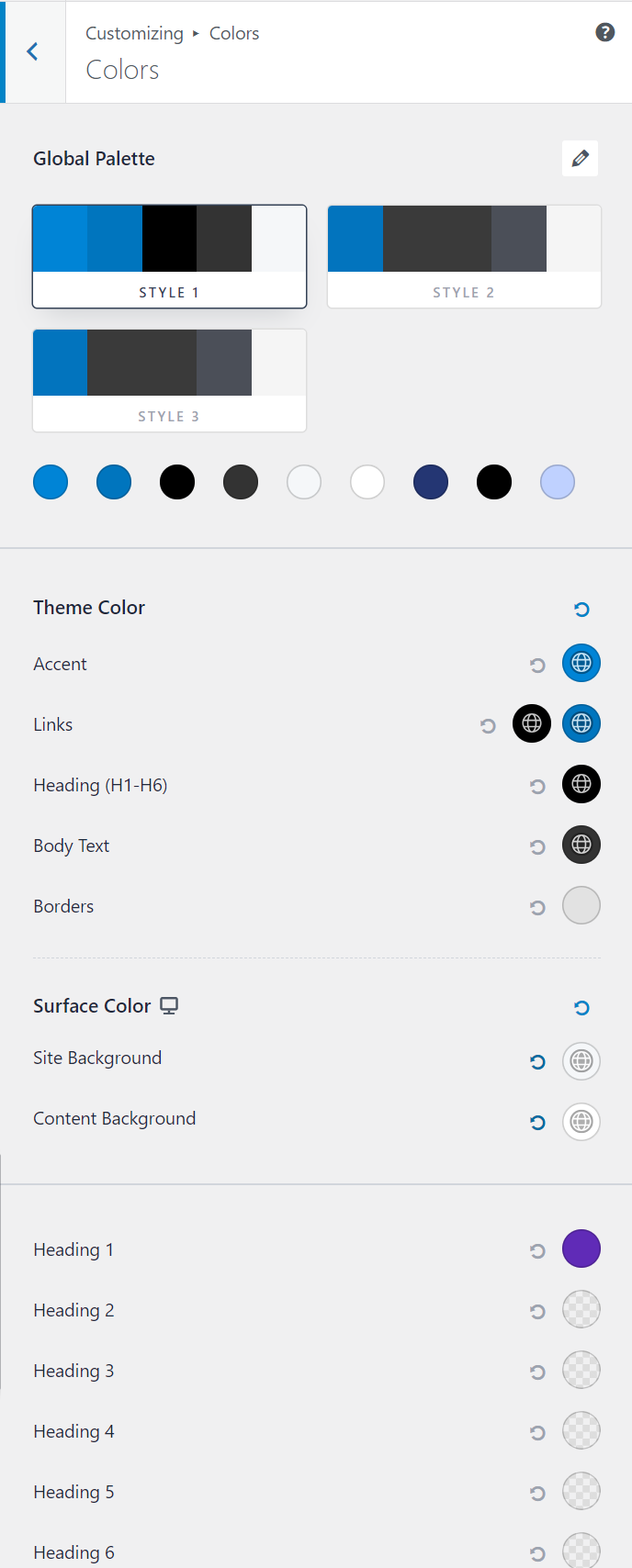Click the Global Palette edit pencil icon
Image resolution: width=632 pixels, height=1568 pixels.
(580, 159)
